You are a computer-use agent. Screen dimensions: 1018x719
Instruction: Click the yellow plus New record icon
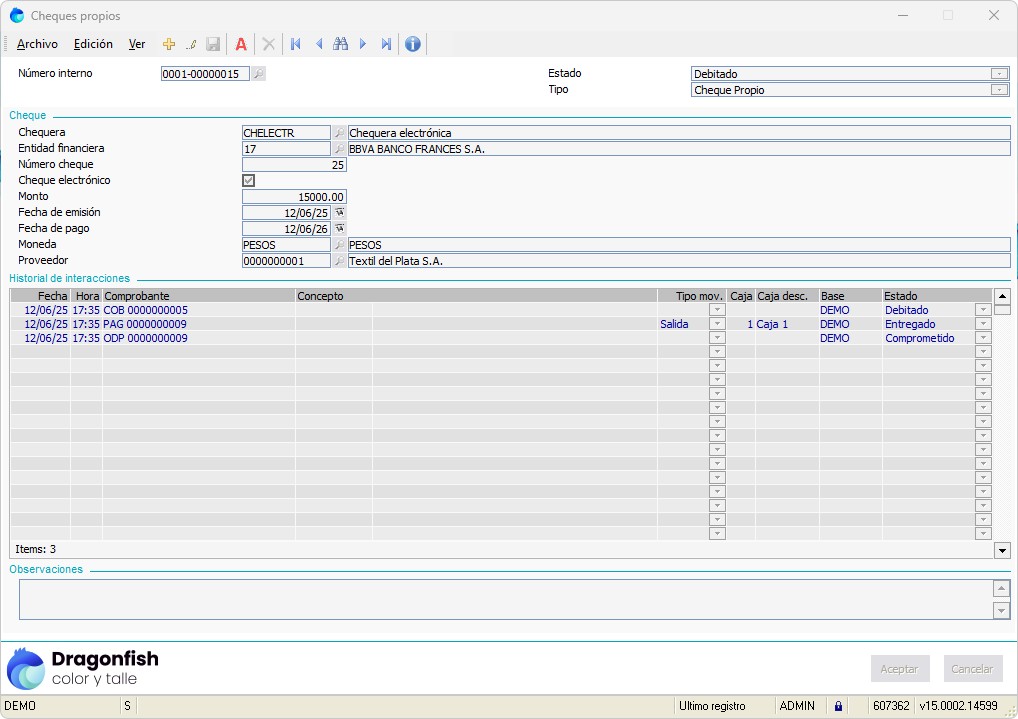[x=169, y=44]
